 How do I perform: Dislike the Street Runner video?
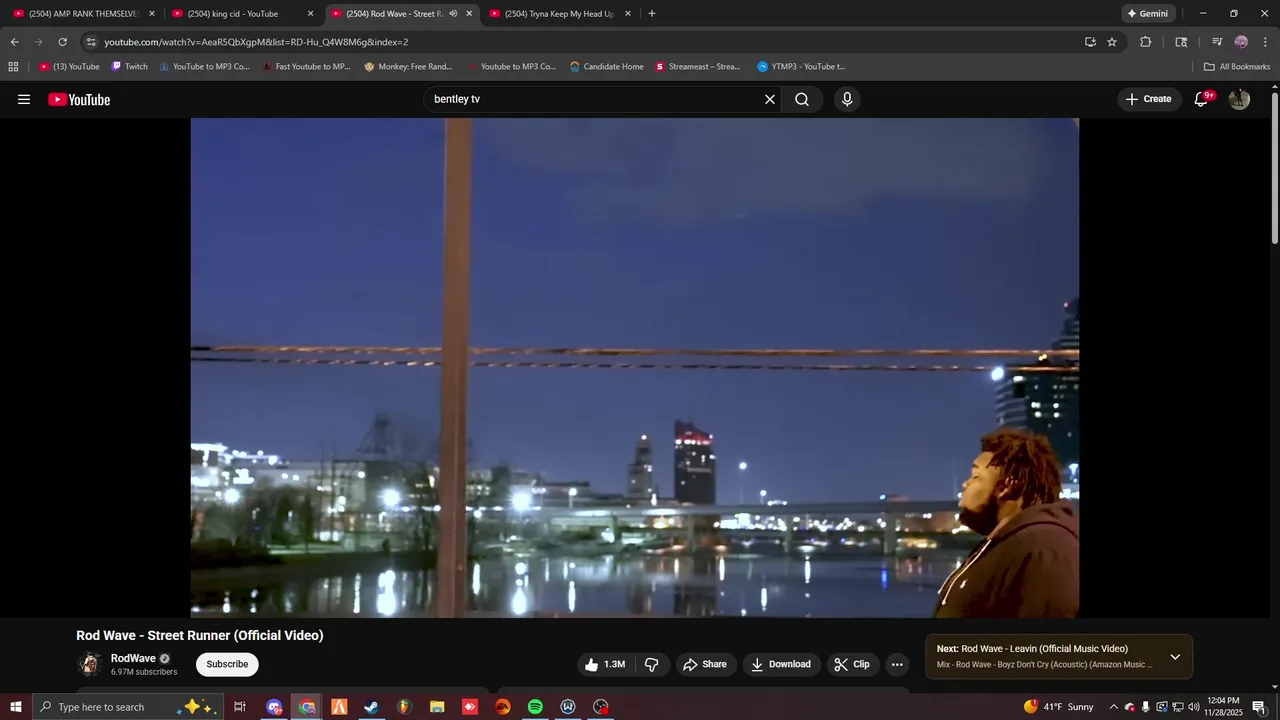pos(652,664)
